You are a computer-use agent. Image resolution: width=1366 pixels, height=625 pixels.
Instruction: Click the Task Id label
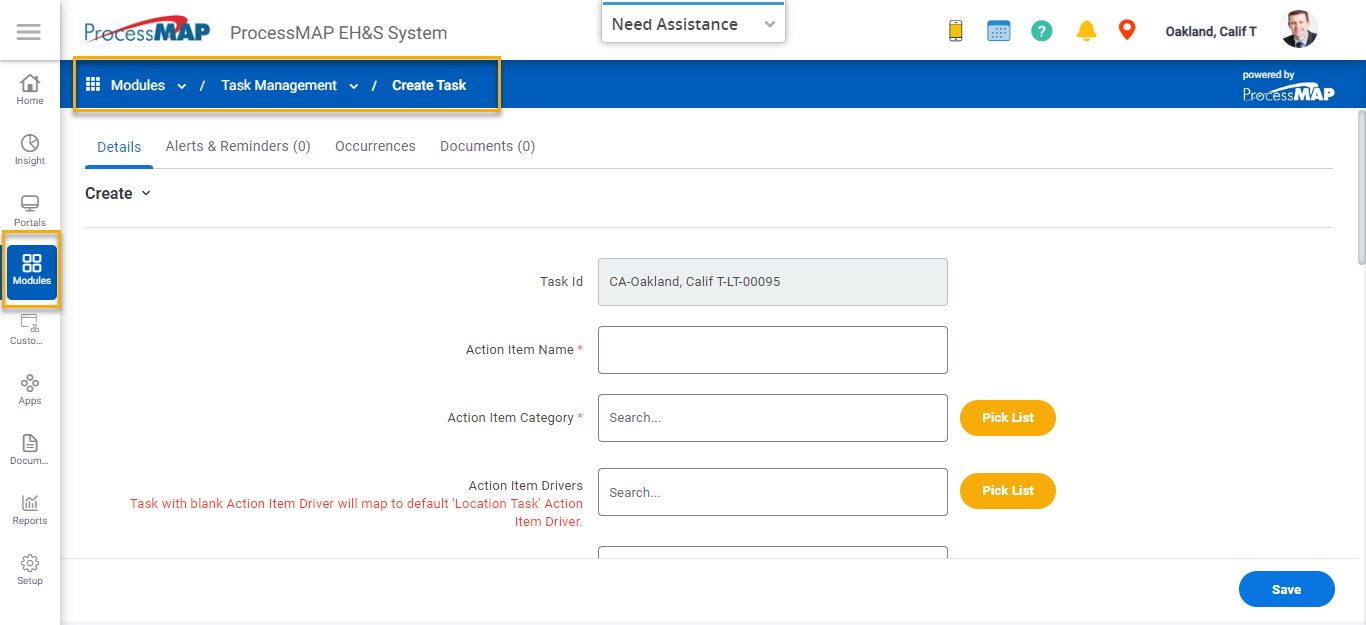tap(561, 282)
